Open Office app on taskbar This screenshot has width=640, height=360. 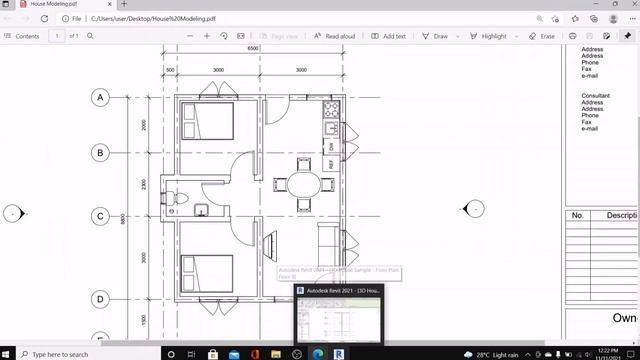pyautogui.click(x=255, y=354)
